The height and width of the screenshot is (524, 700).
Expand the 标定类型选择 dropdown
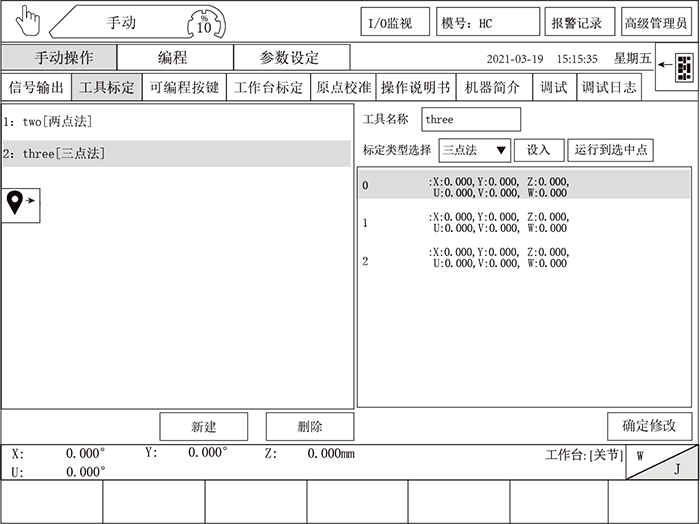click(475, 150)
